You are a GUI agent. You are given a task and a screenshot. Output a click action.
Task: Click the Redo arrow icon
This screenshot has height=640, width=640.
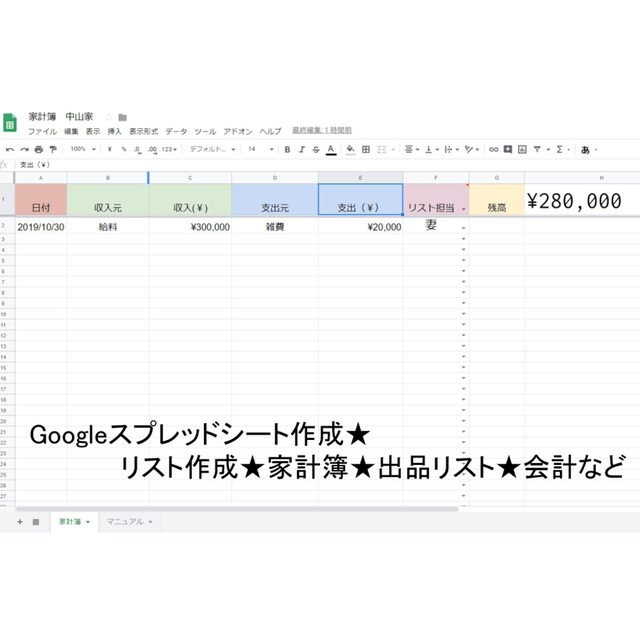[24, 149]
